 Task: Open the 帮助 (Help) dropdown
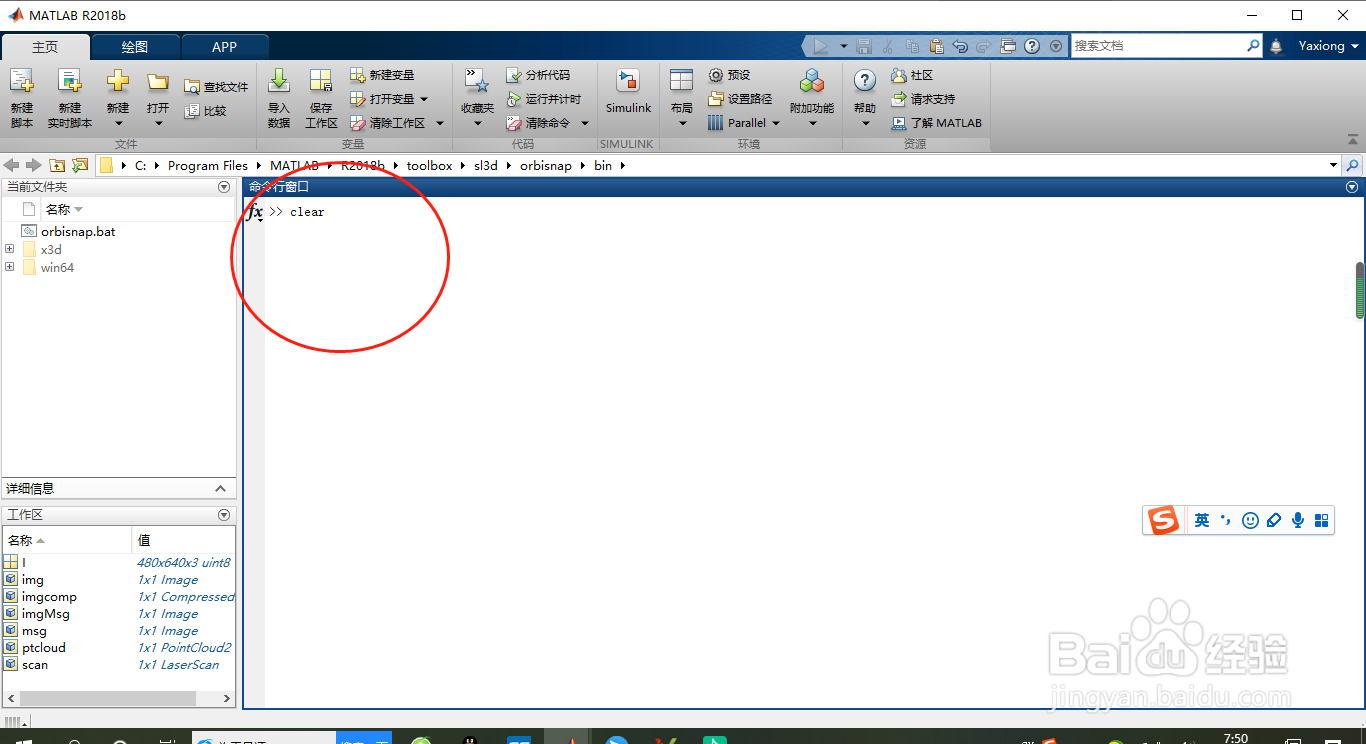pyautogui.click(x=865, y=124)
